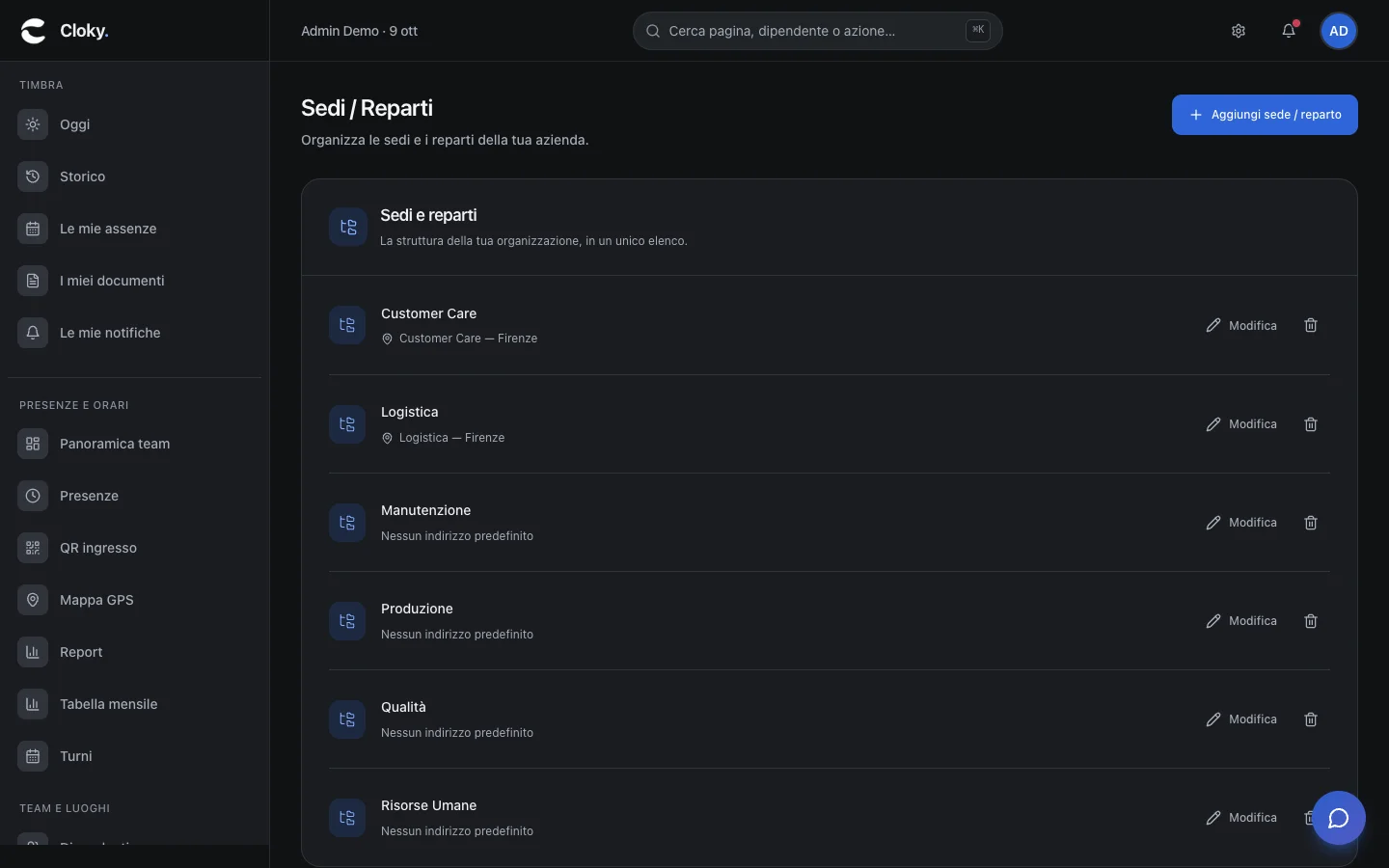
Task: Open the chat support bubble
Action: (x=1338, y=818)
